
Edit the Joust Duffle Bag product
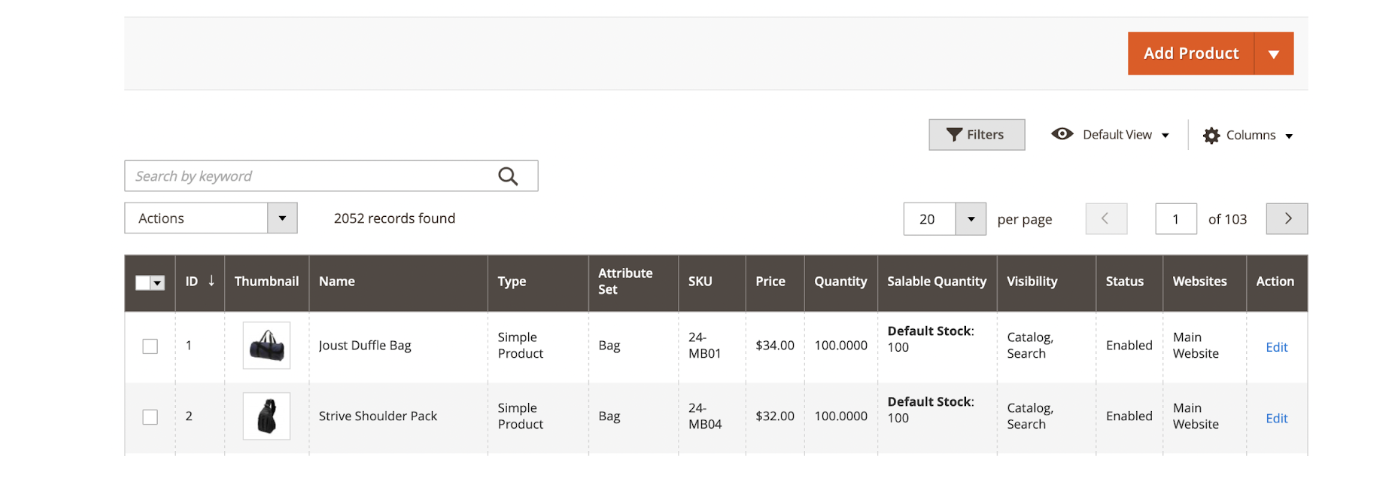tap(1277, 347)
